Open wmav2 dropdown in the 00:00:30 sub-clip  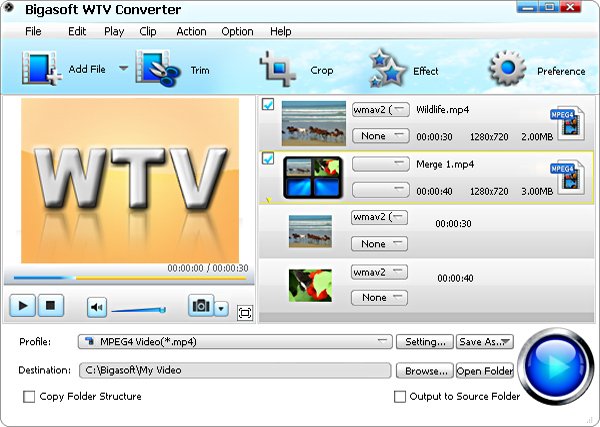coord(379,217)
